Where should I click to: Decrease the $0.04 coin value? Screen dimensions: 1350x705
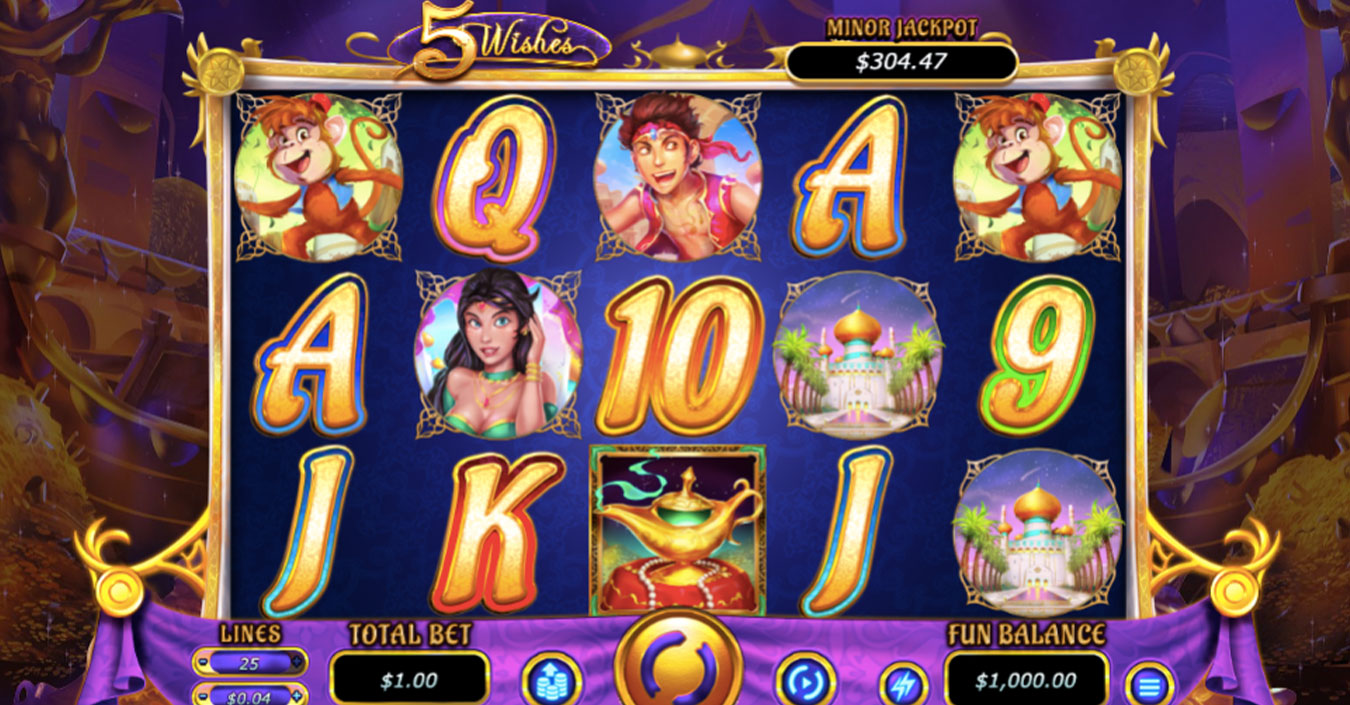coord(202,694)
